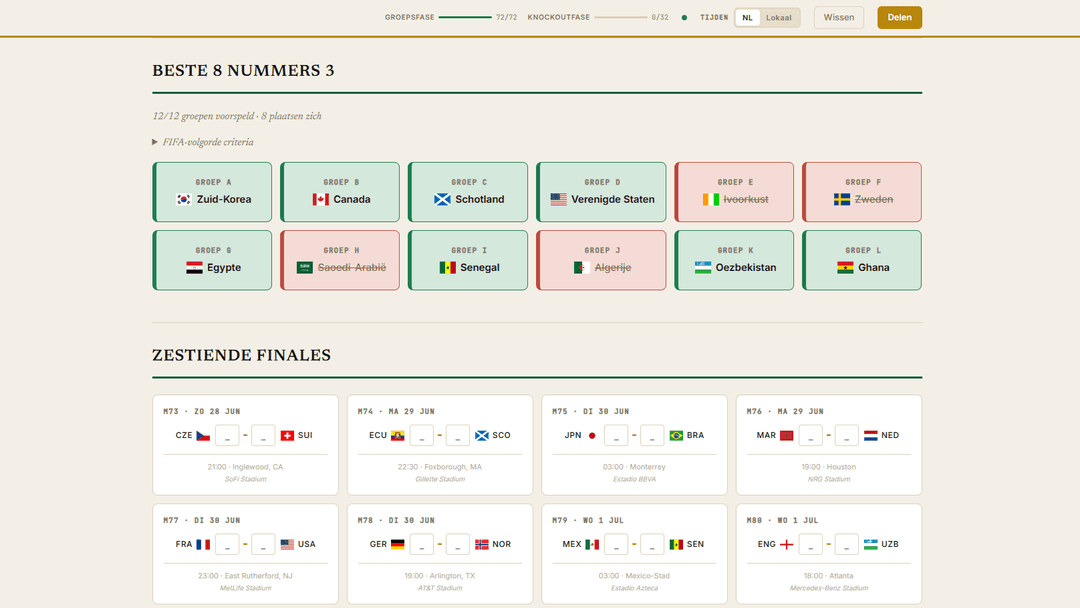Click the 'Oezbekistan' team name
This screenshot has width=1080, height=608.
(746, 268)
